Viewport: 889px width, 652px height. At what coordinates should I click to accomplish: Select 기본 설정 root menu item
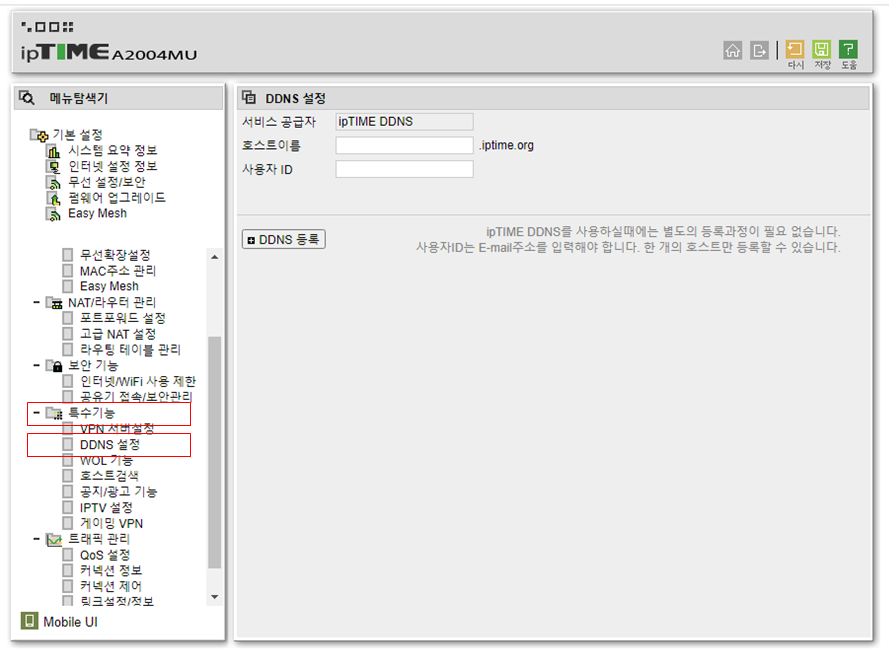pos(78,135)
